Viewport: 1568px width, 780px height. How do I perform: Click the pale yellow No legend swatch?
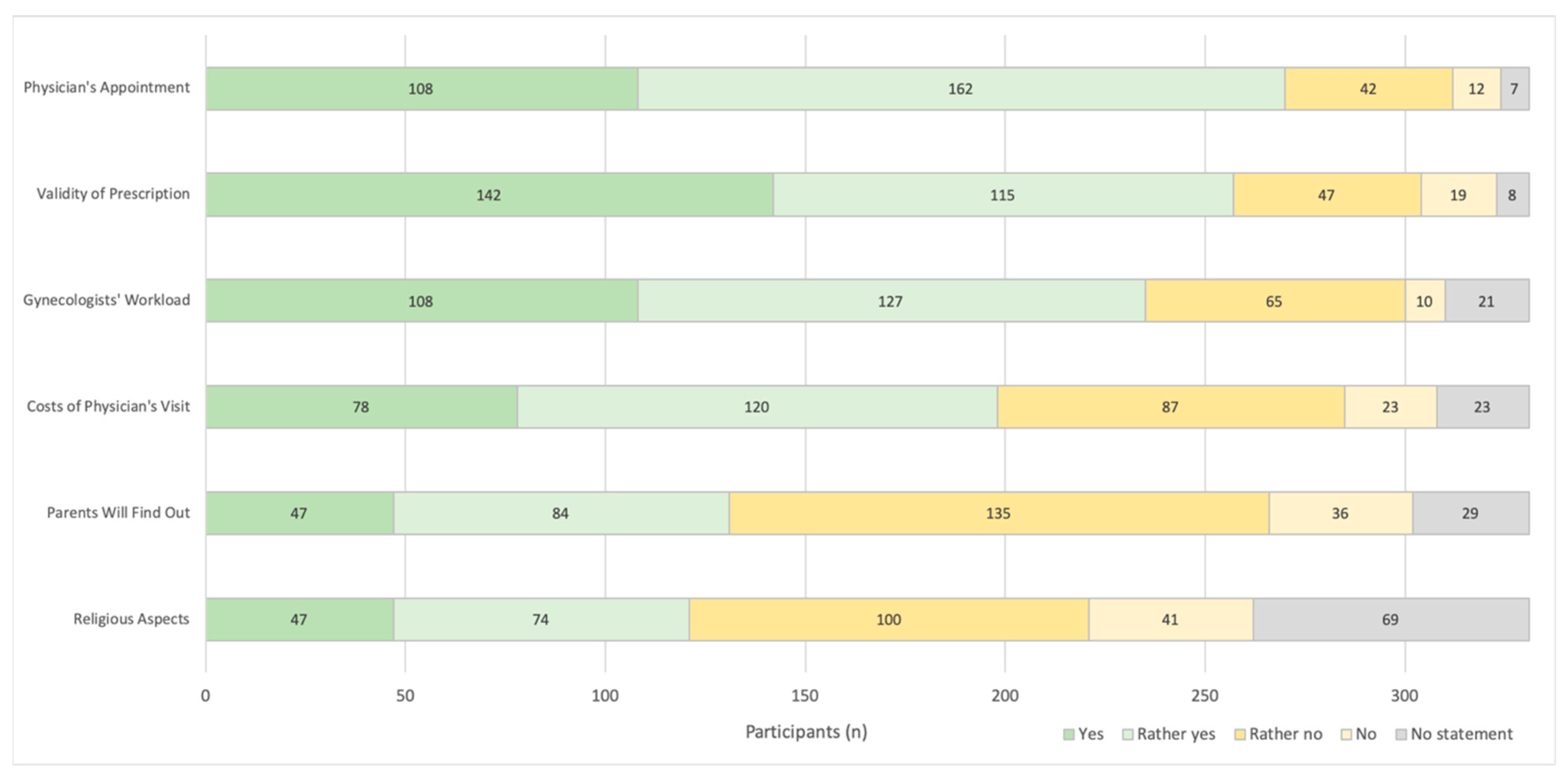click(x=1347, y=734)
